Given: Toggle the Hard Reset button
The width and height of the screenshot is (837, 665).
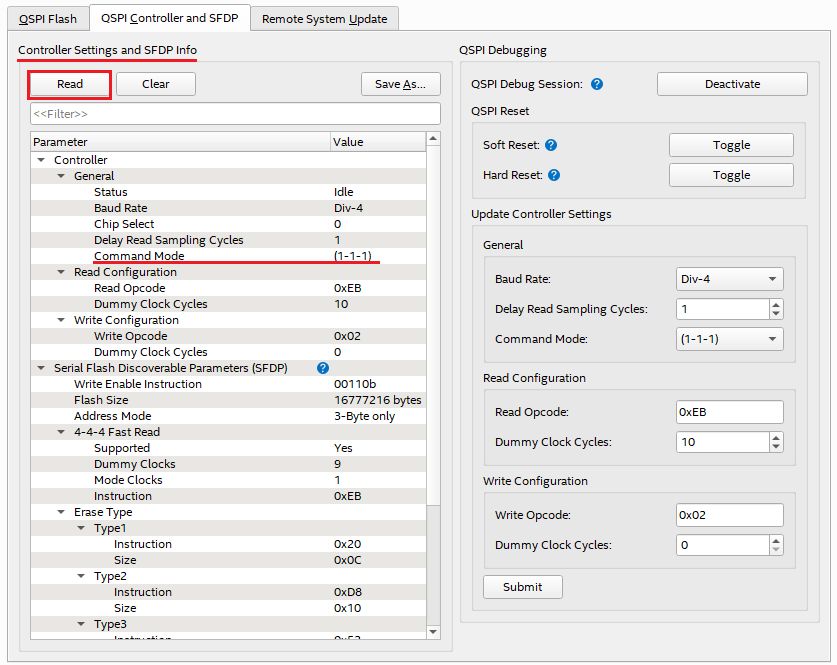Looking at the screenshot, I should [x=731, y=175].
